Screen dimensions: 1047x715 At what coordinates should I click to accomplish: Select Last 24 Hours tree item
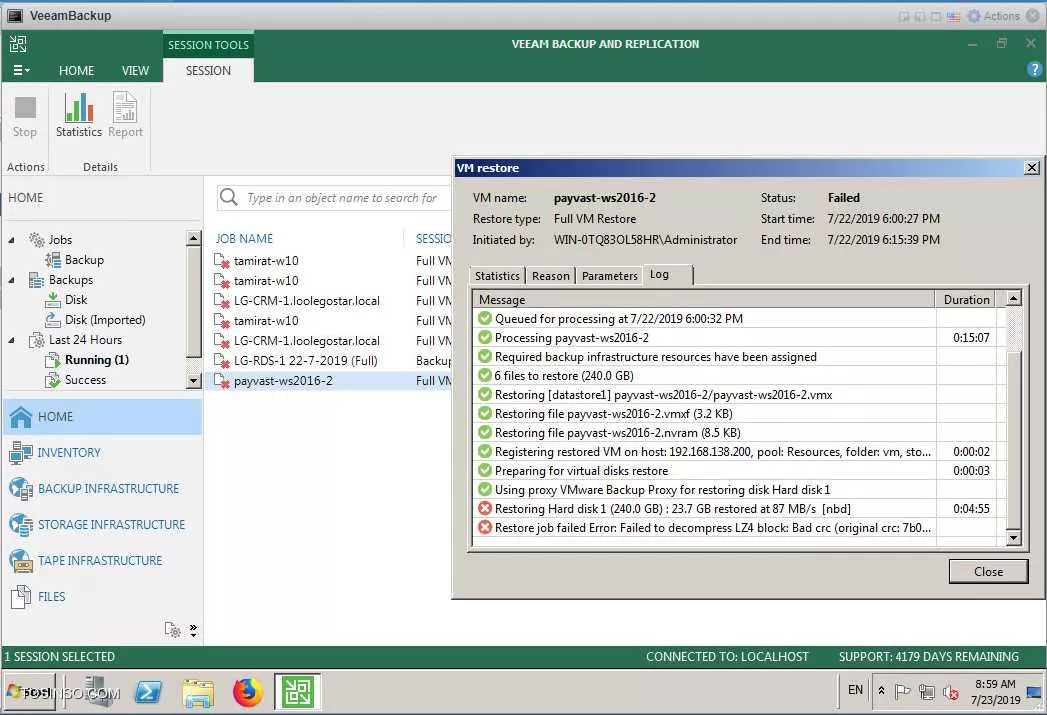tap(85, 340)
